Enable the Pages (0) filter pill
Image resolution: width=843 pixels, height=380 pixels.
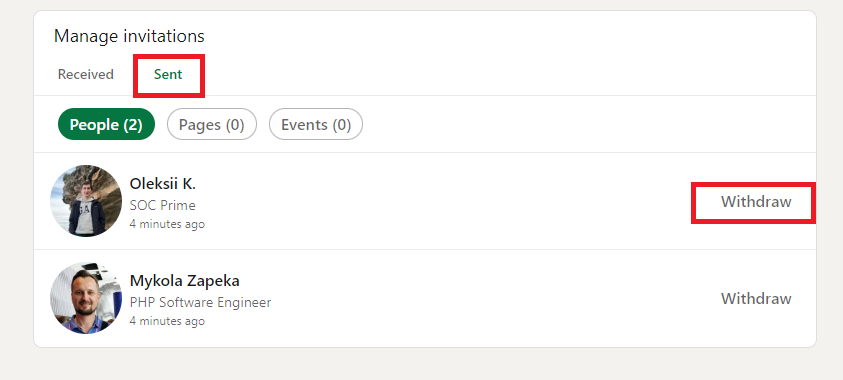pos(212,124)
